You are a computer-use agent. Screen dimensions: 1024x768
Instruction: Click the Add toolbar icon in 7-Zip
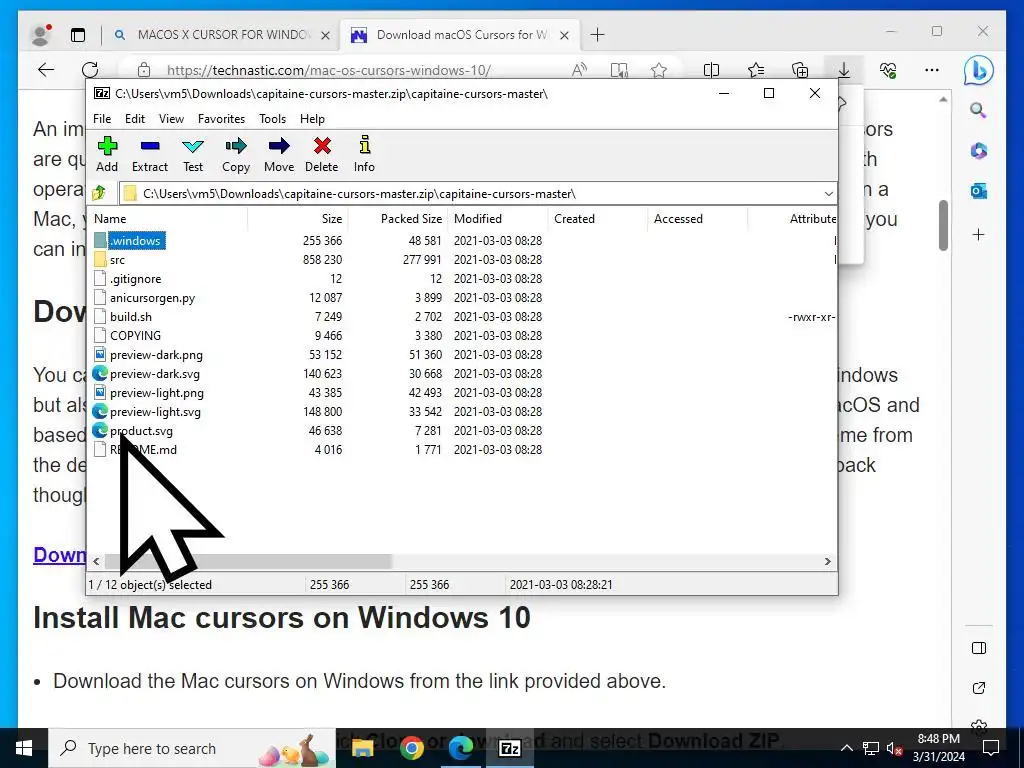pos(107,154)
